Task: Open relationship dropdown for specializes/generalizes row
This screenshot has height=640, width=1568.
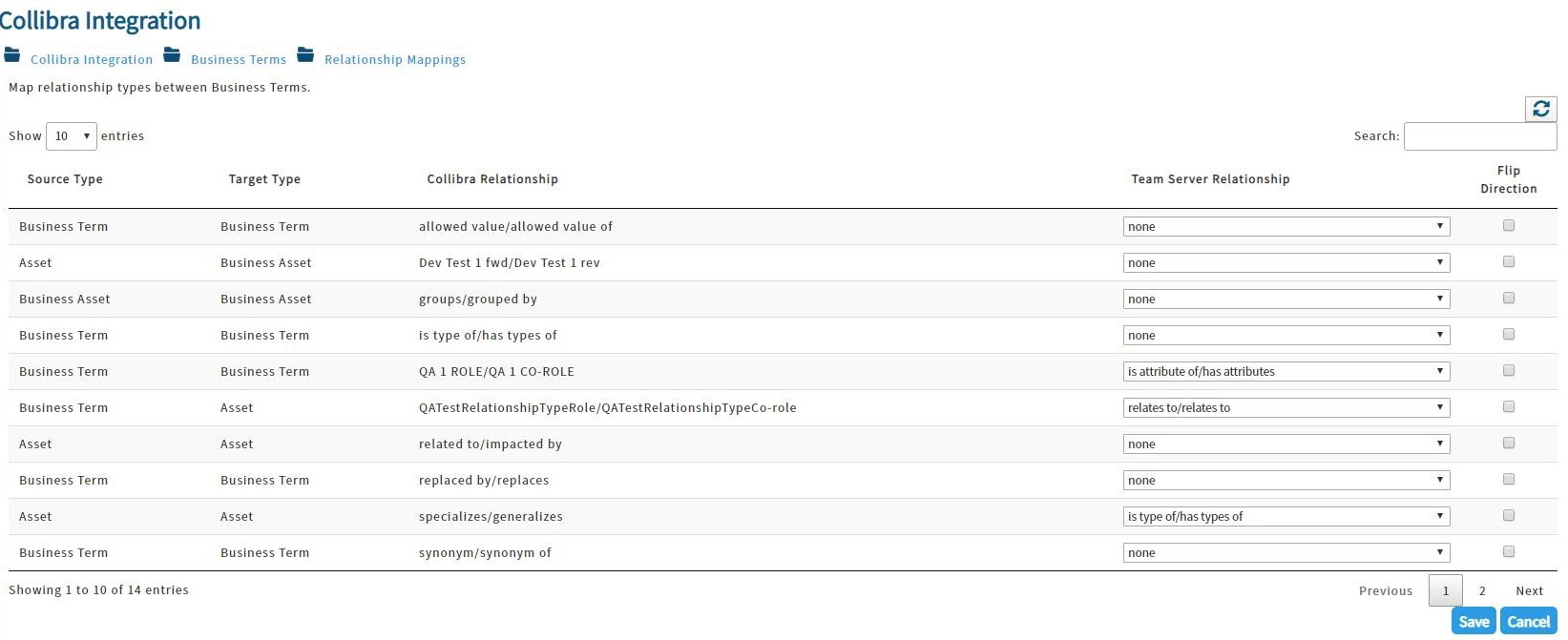Action: pyautogui.click(x=1286, y=516)
